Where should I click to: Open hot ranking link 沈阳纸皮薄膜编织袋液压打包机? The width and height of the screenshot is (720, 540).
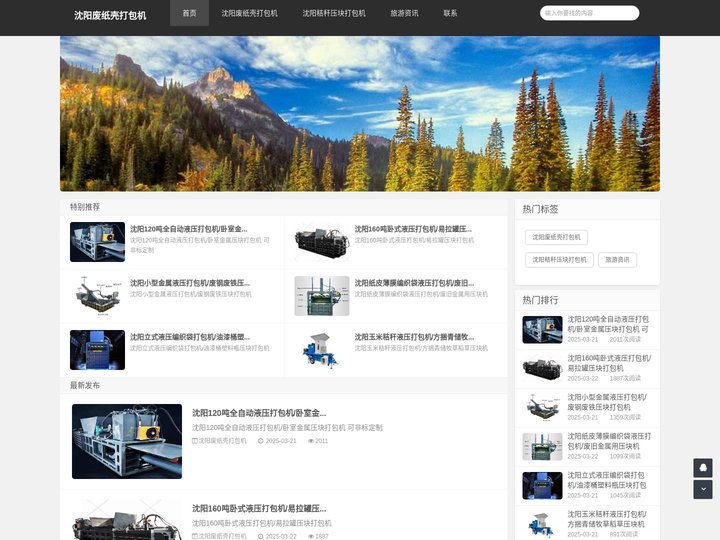[609, 441]
